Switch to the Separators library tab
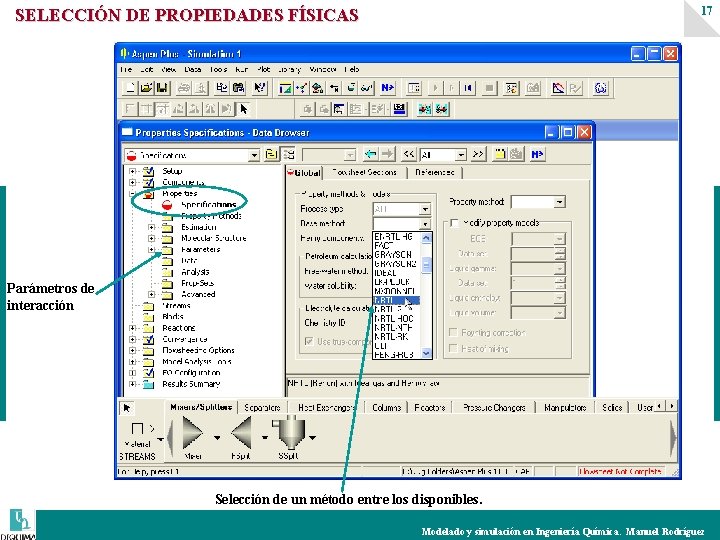Screen dimensions: 720x540 [262, 407]
